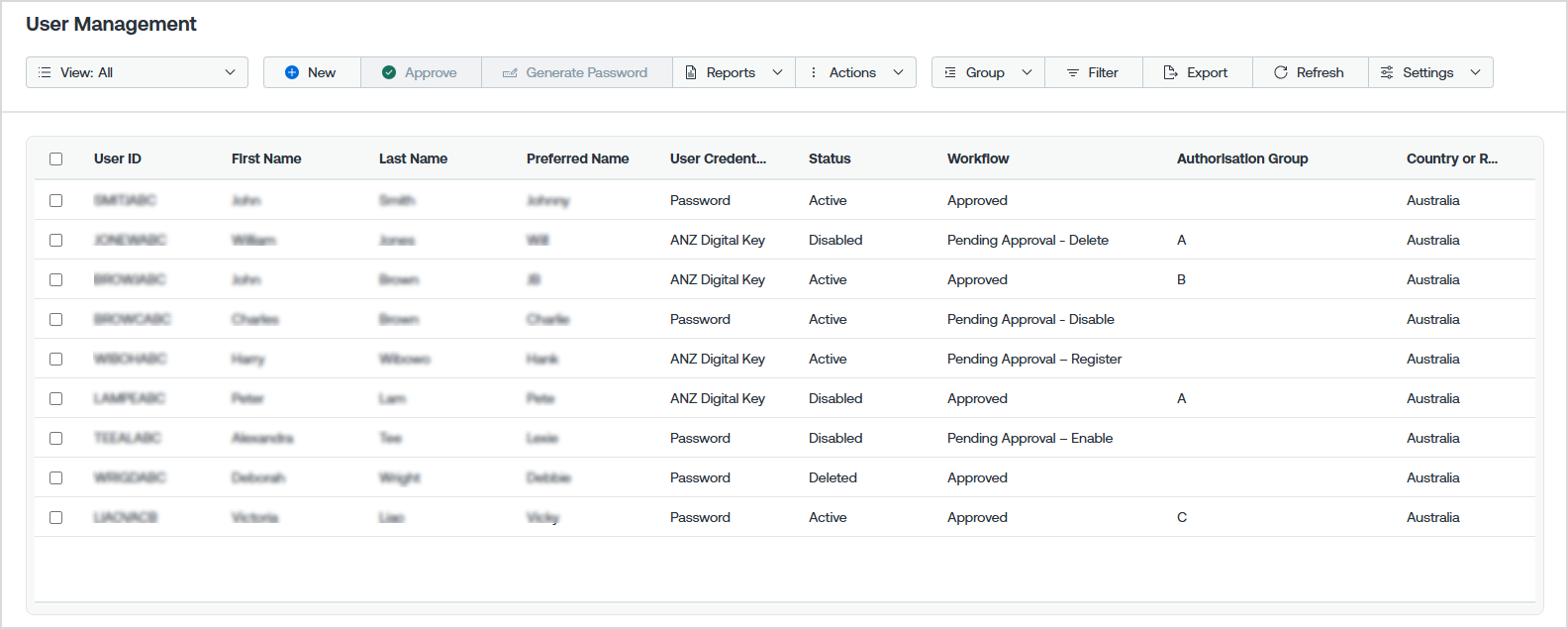Click the New plus icon
This screenshot has height=629, width=1568.
[292, 72]
